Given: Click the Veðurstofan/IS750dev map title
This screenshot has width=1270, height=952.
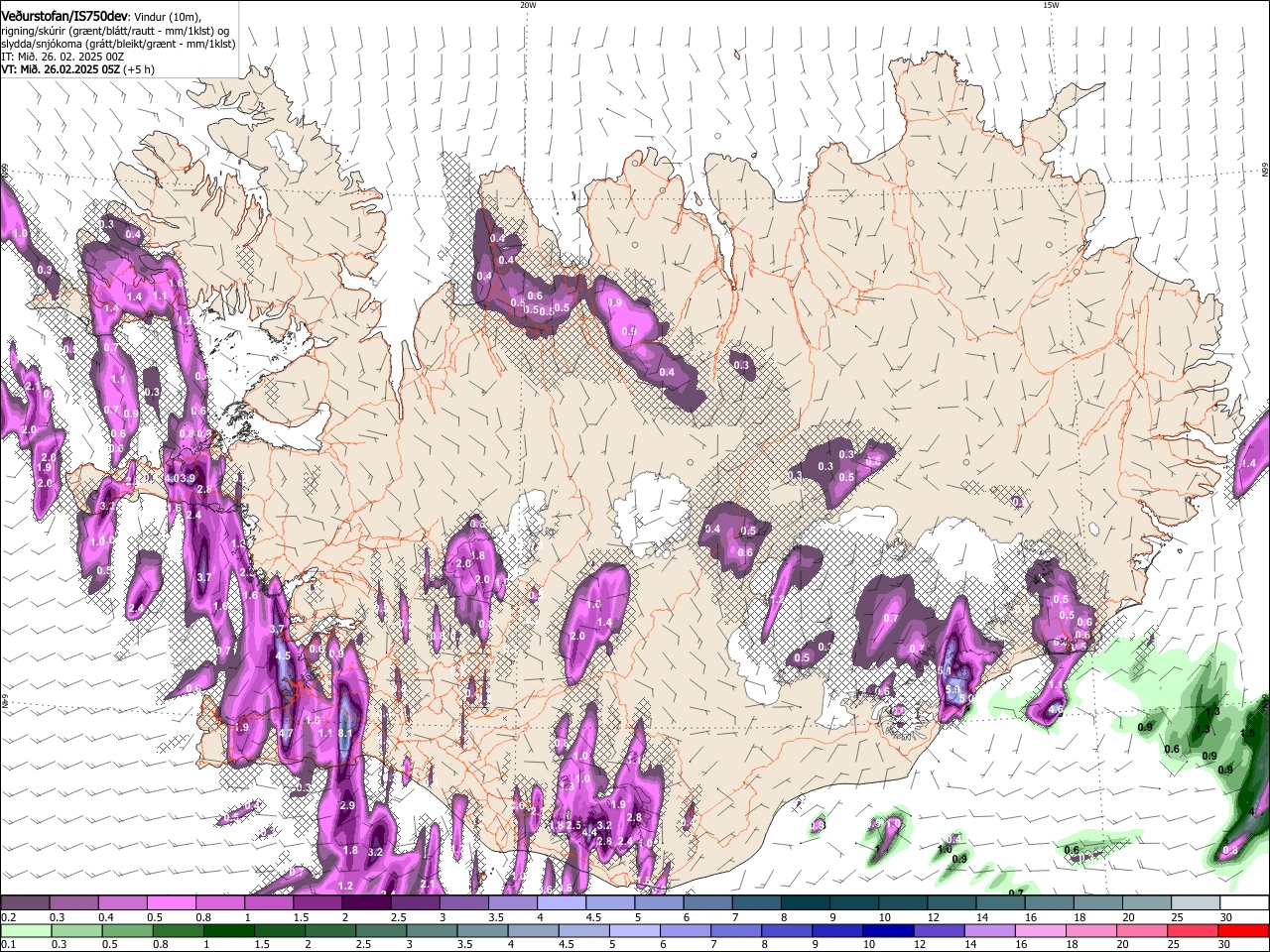Looking at the screenshot, I should point(64,16).
